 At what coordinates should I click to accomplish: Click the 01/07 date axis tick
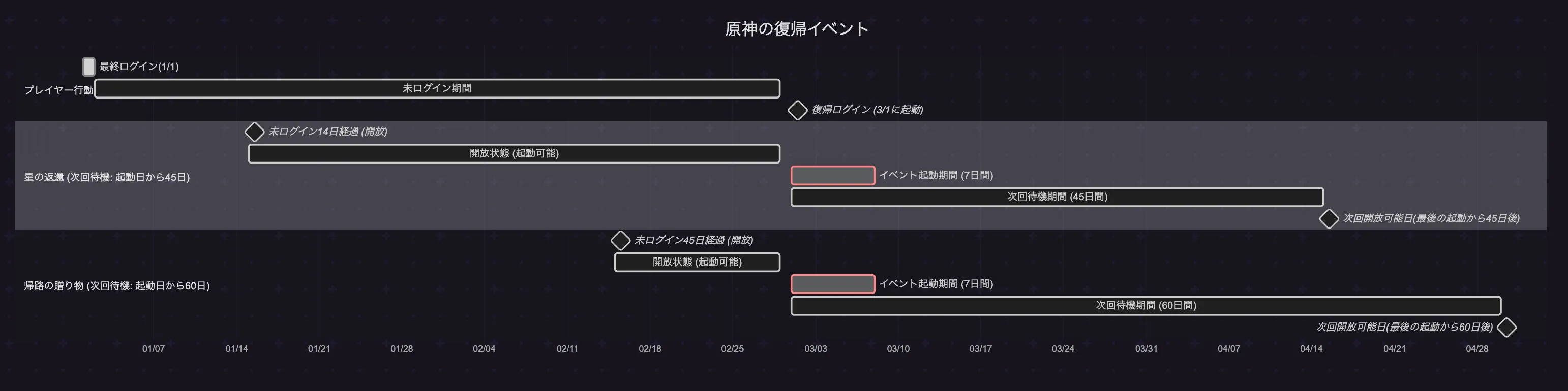pos(154,348)
